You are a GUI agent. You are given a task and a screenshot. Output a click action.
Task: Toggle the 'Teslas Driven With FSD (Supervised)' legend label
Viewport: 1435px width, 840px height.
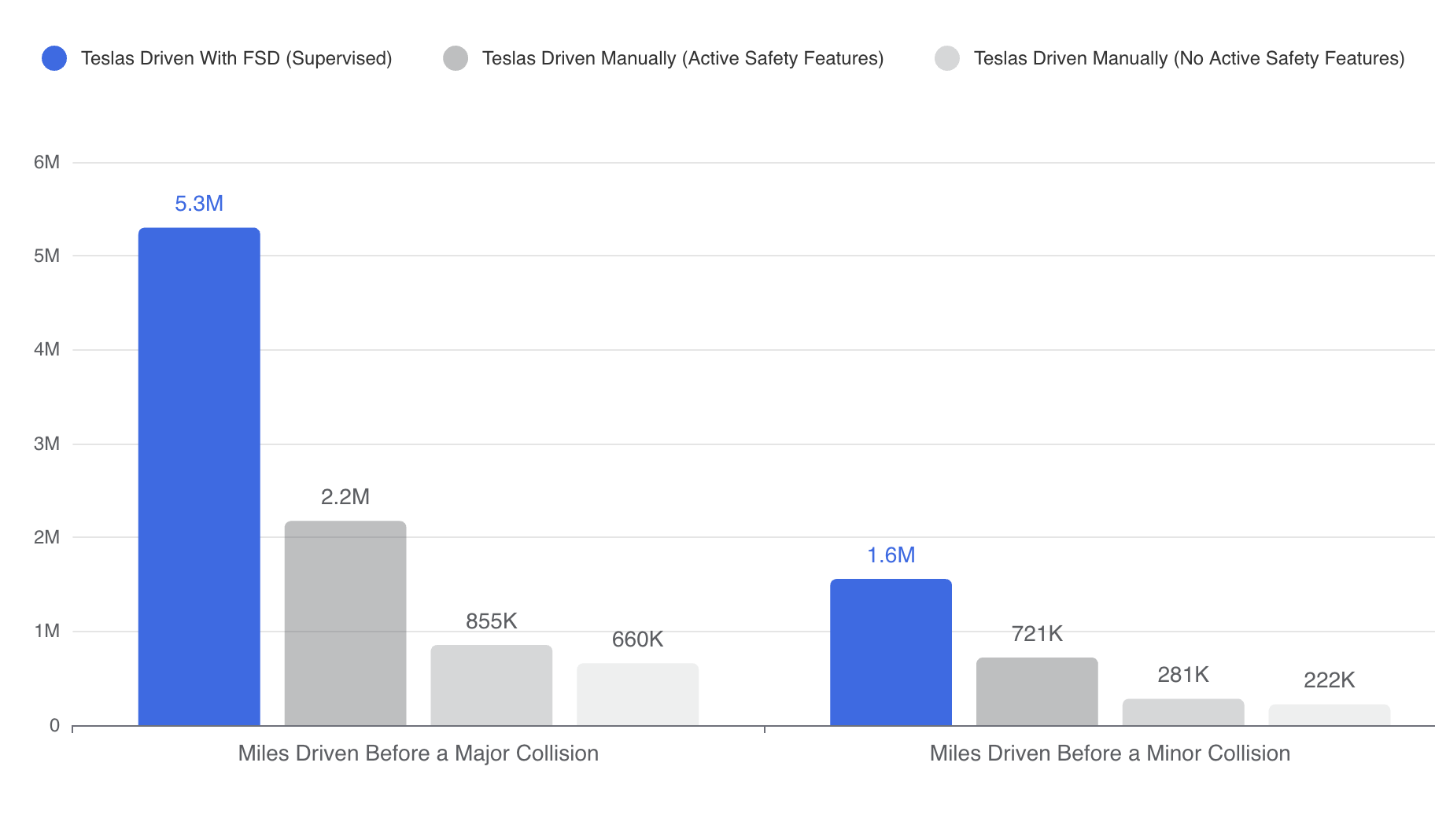pyautogui.click(x=236, y=58)
